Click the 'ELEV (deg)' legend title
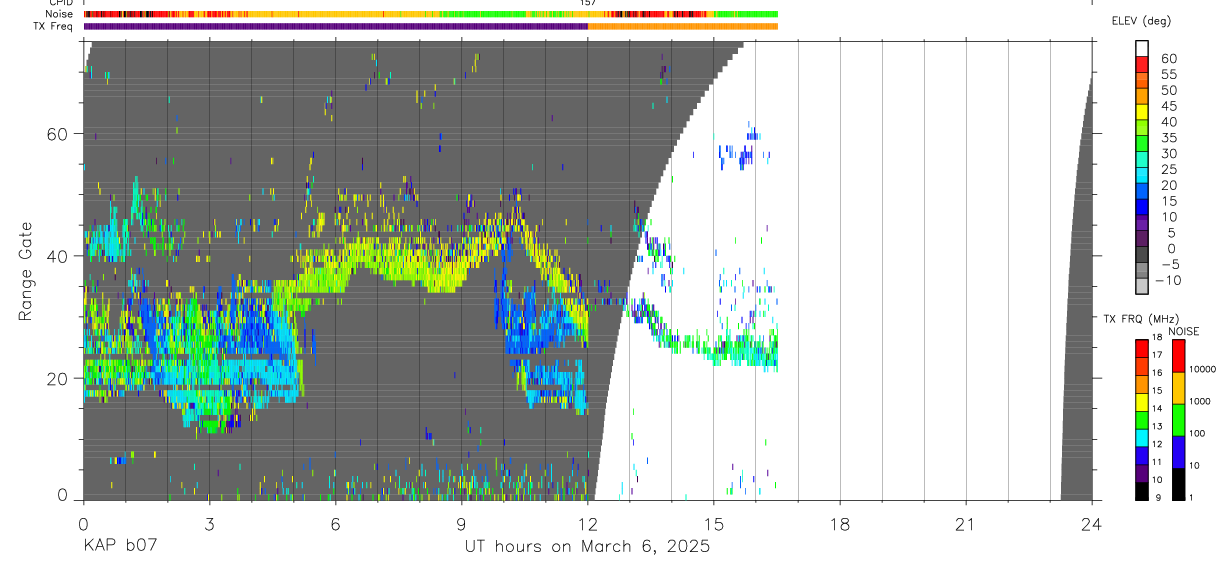This screenshot has width=1228, height=567. click(1141, 21)
